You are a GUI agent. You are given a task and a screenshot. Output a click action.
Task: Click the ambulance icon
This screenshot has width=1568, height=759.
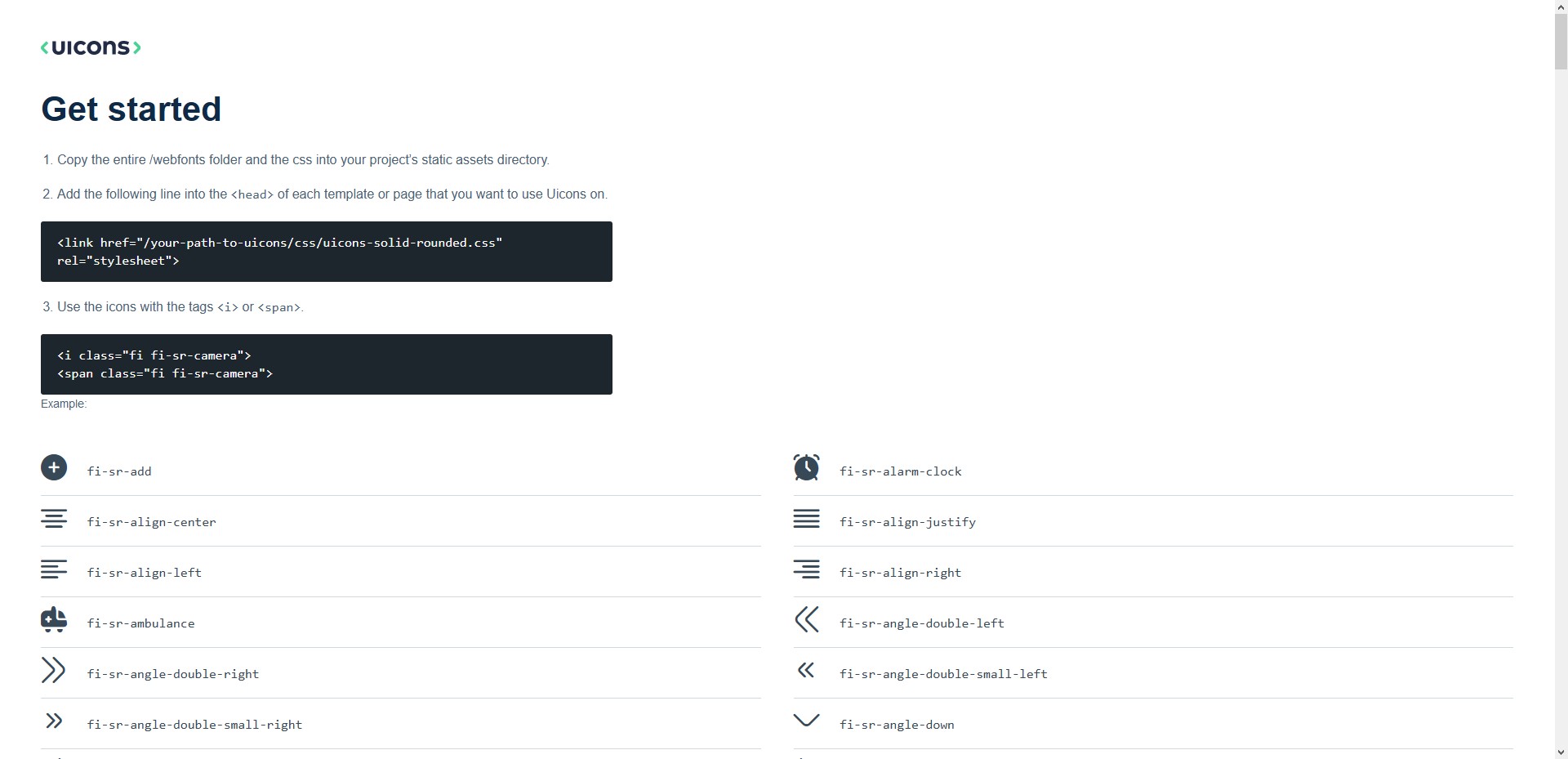coord(54,619)
